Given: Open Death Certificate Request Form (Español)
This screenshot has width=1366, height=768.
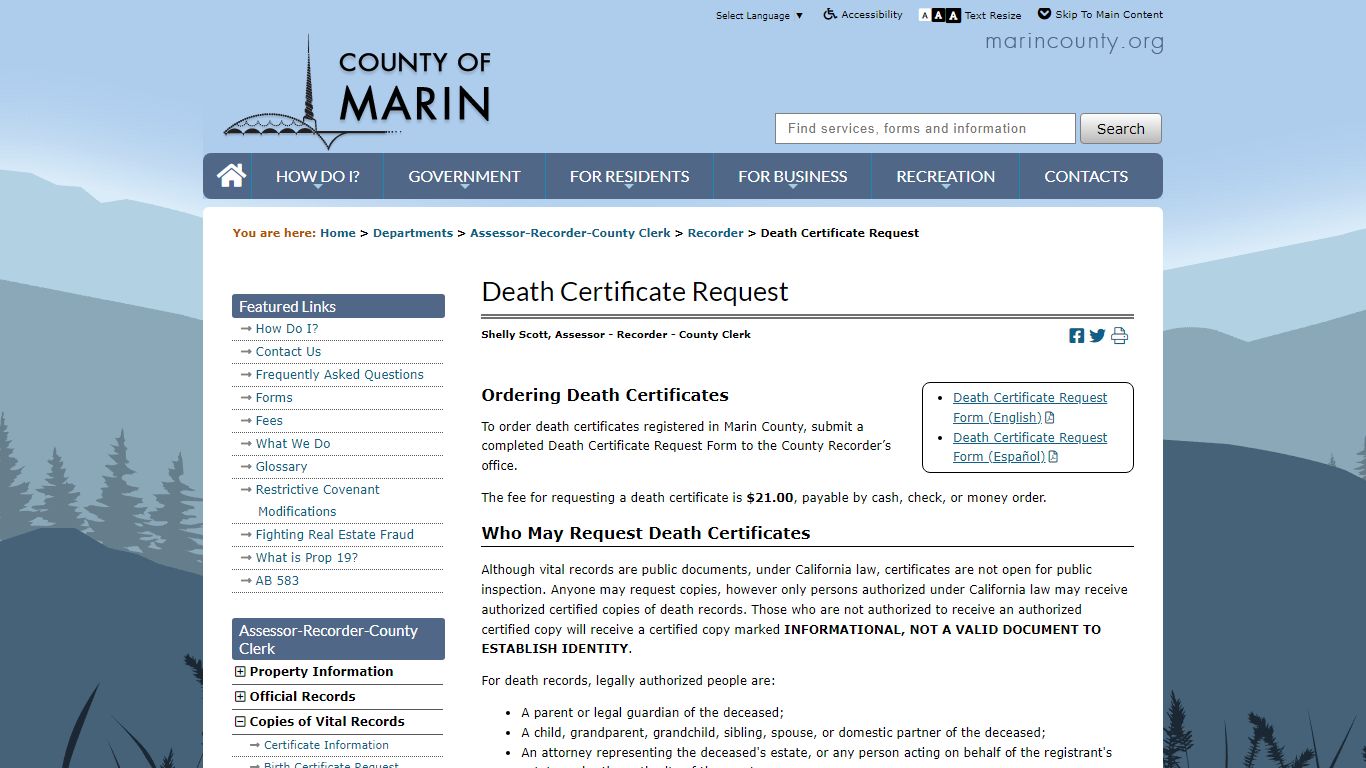Looking at the screenshot, I should [x=1030, y=447].
